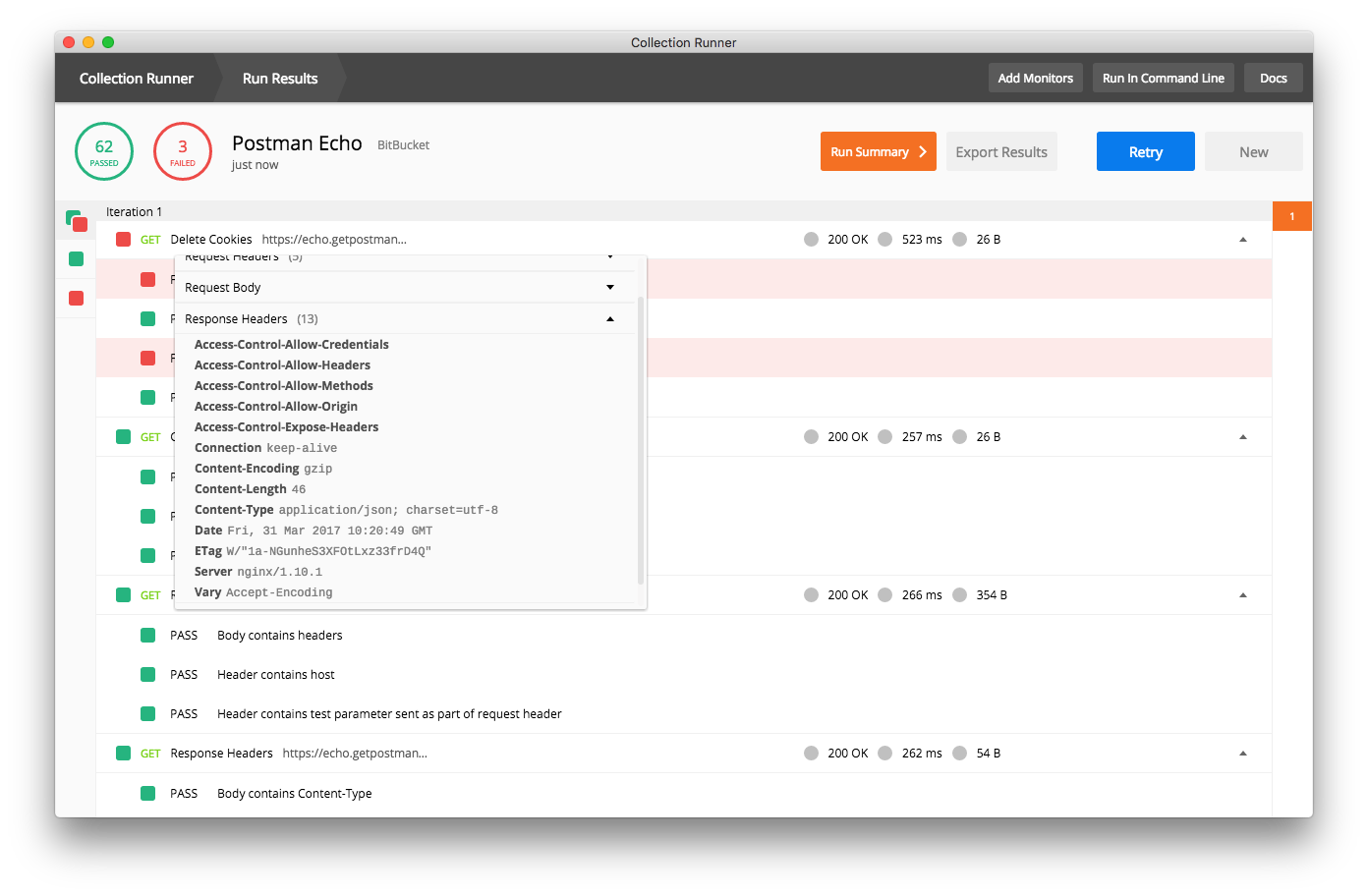This screenshot has width=1368, height=896.
Task: Click the Connection keep-alive header line
Action: click(265, 448)
